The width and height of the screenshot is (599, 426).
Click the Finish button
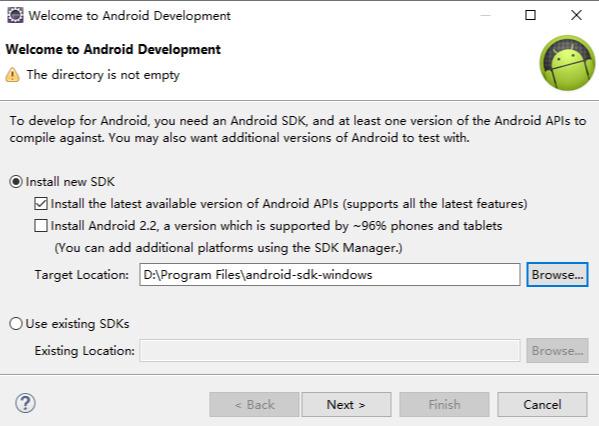[444, 404]
